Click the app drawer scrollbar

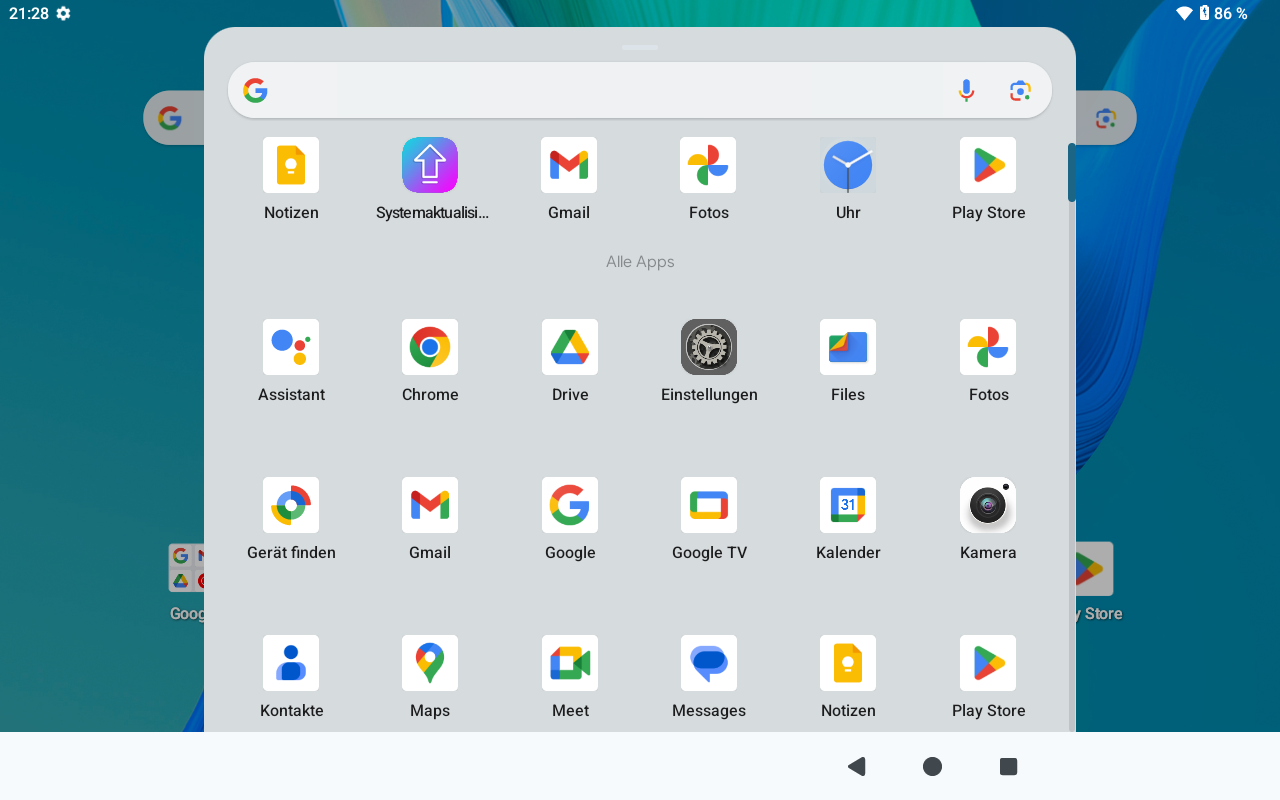coord(1072,173)
